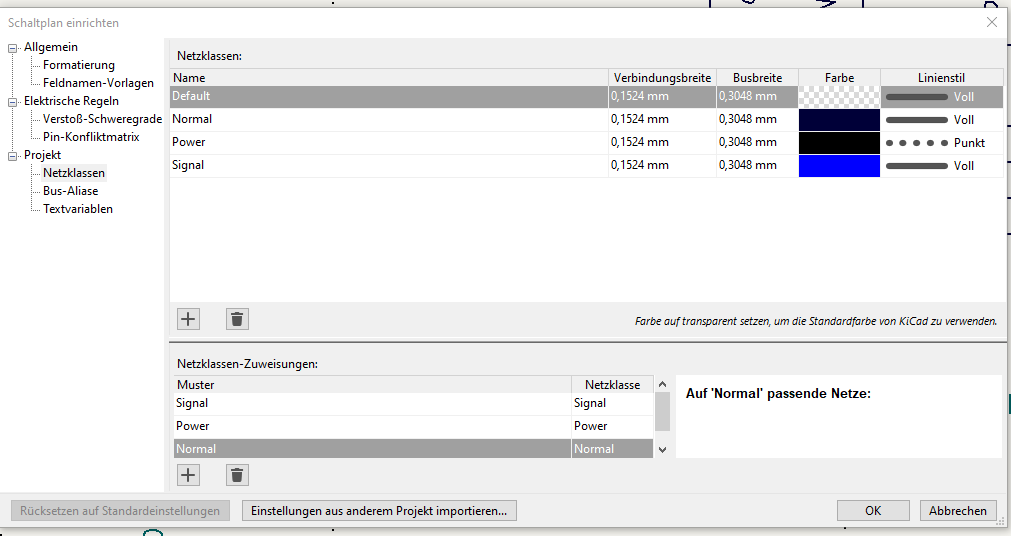Select the Normal net class name cell
This screenshot has height=536, width=1011.
click(389, 120)
